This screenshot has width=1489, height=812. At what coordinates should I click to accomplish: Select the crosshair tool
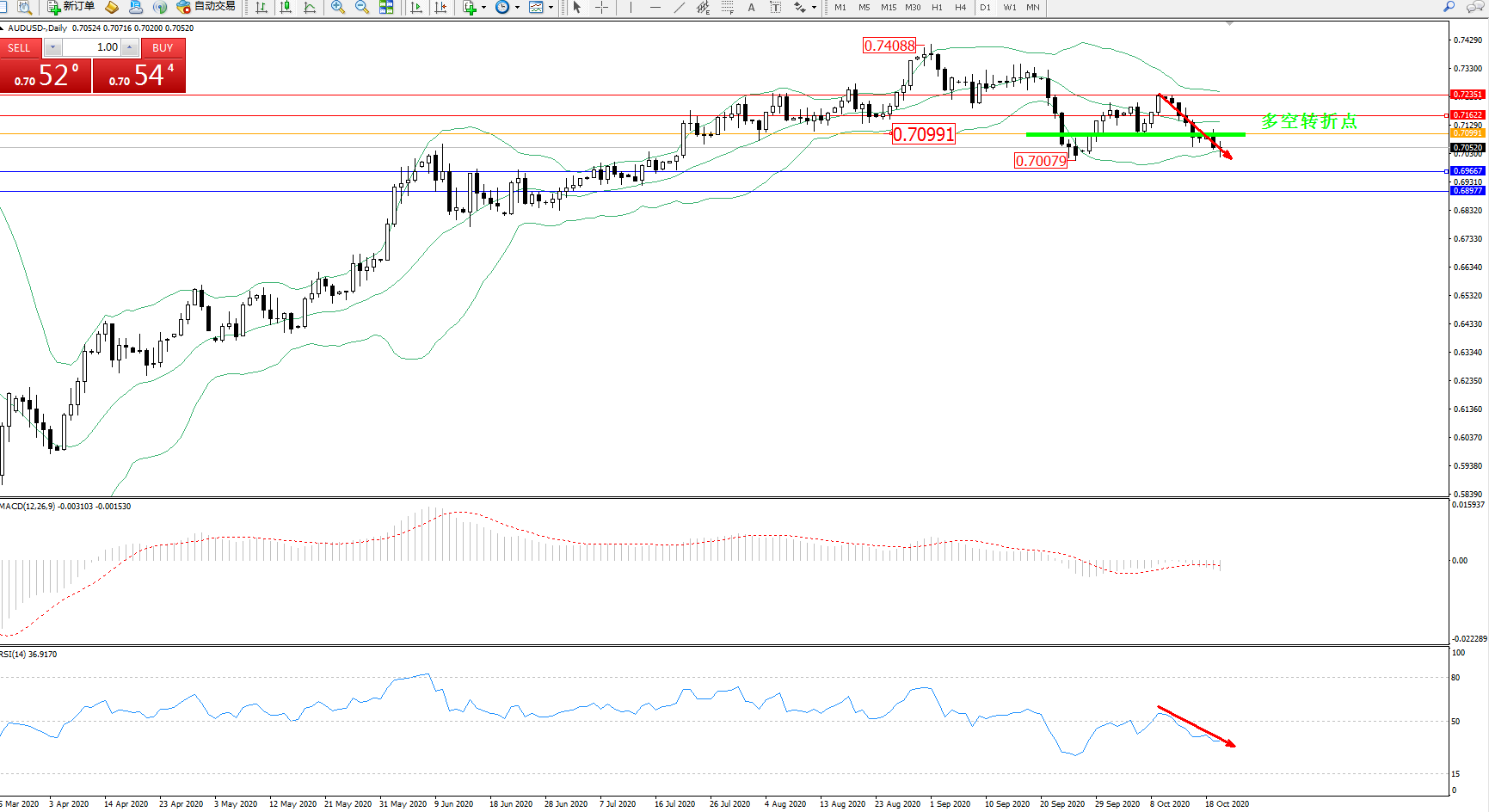pos(602,7)
